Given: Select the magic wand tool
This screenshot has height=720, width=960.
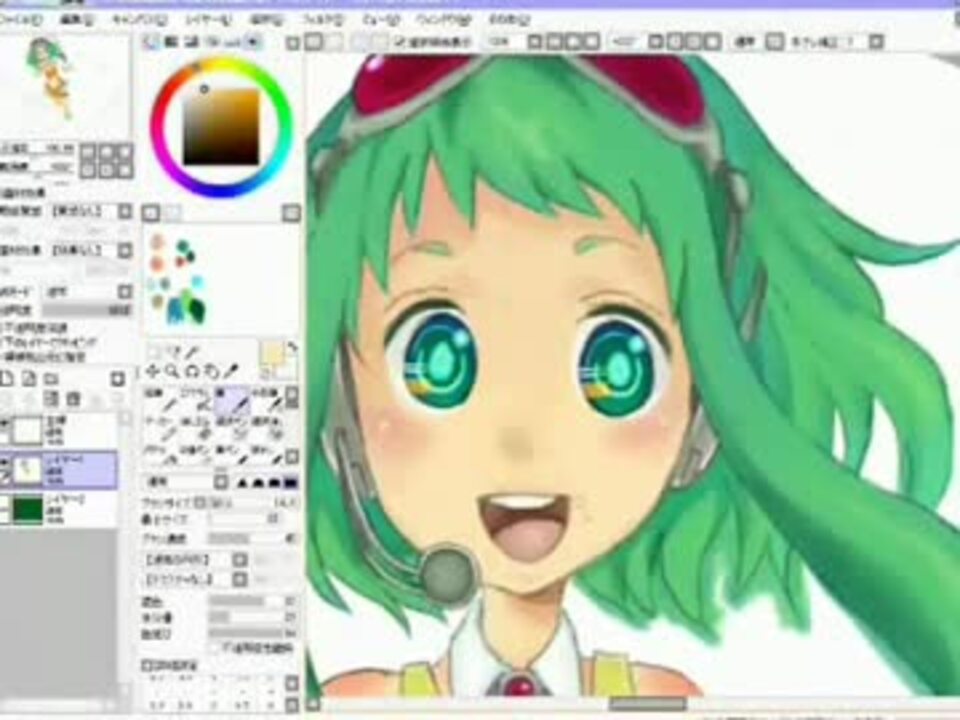Looking at the screenshot, I should (x=193, y=351).
